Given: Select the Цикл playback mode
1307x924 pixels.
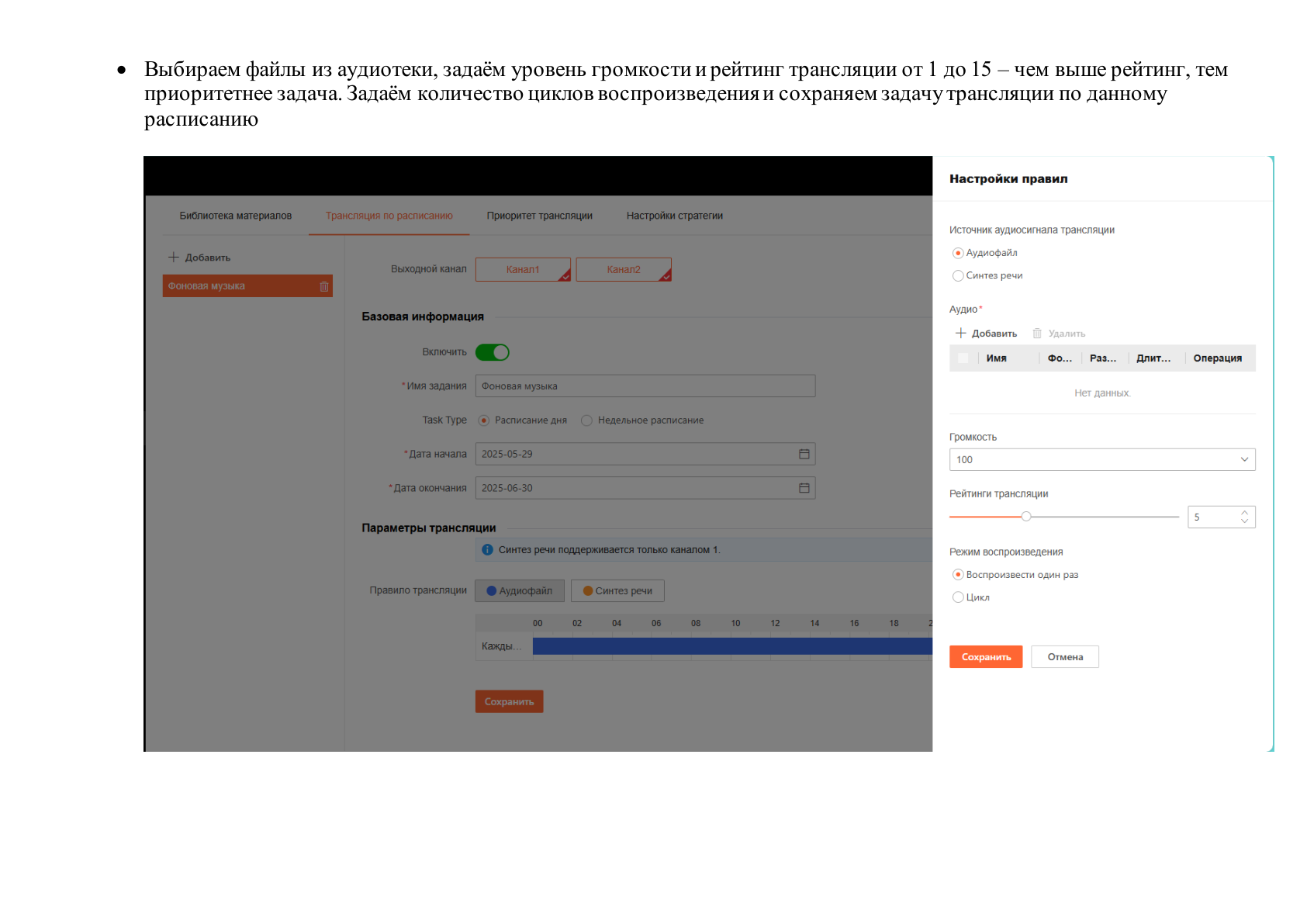Looking at the screenshot, I should pyautogui.click(x=958, y=597).
